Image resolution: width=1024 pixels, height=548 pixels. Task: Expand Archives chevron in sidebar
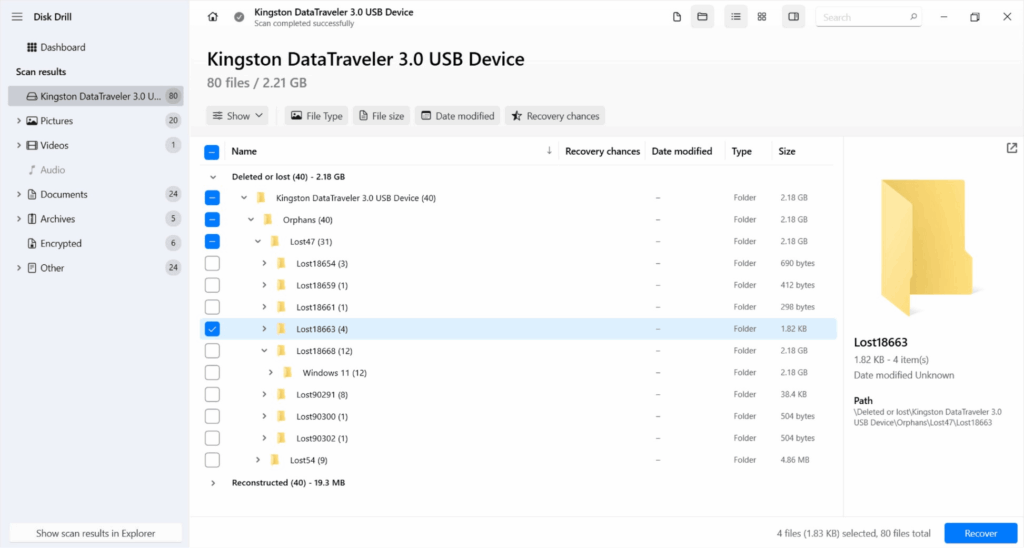(19, 219)
